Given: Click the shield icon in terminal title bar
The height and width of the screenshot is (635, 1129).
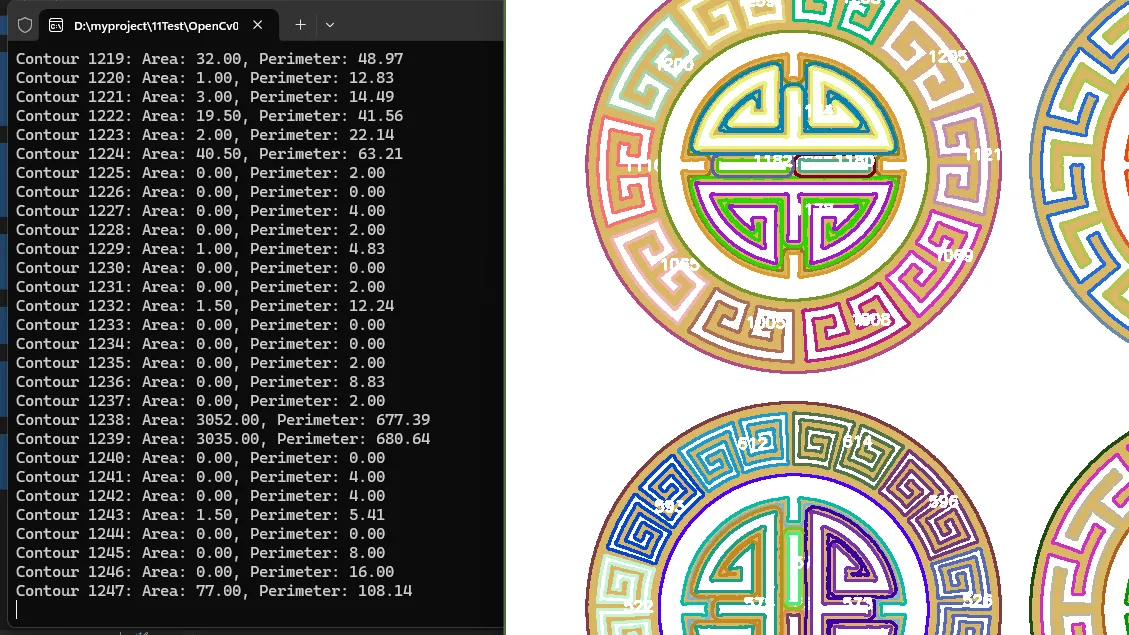Looking at the screenshot, I should [x=25, y=25].
